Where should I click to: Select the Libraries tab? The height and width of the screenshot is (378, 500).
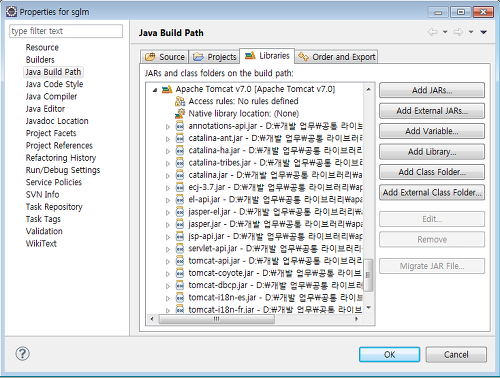click(x=267, y=56)
